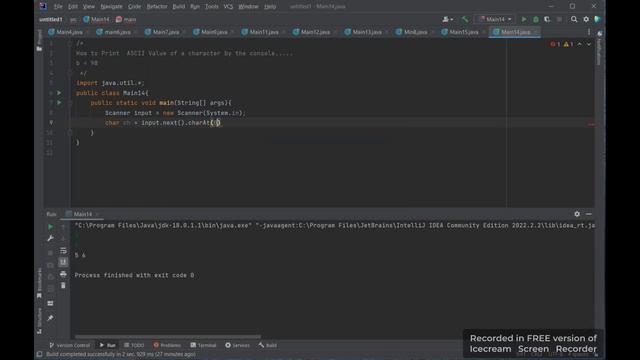Image resolution: width=640 pixels, height=360 pixels.
Task: Open the VCS menu
Action: click(228, 7)
